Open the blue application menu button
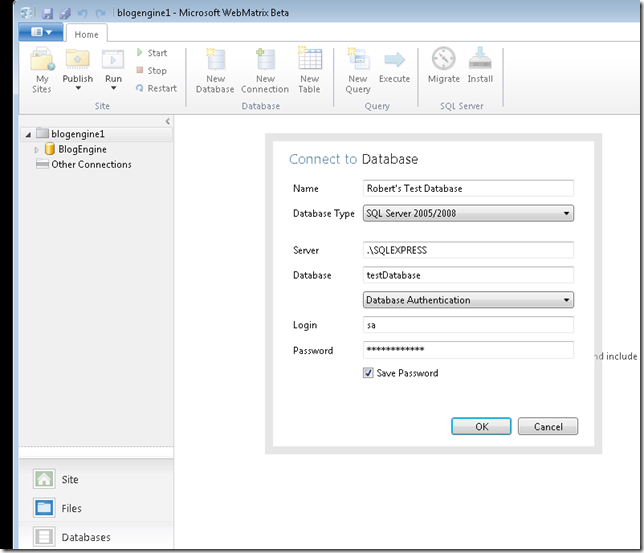 (41, 32)
